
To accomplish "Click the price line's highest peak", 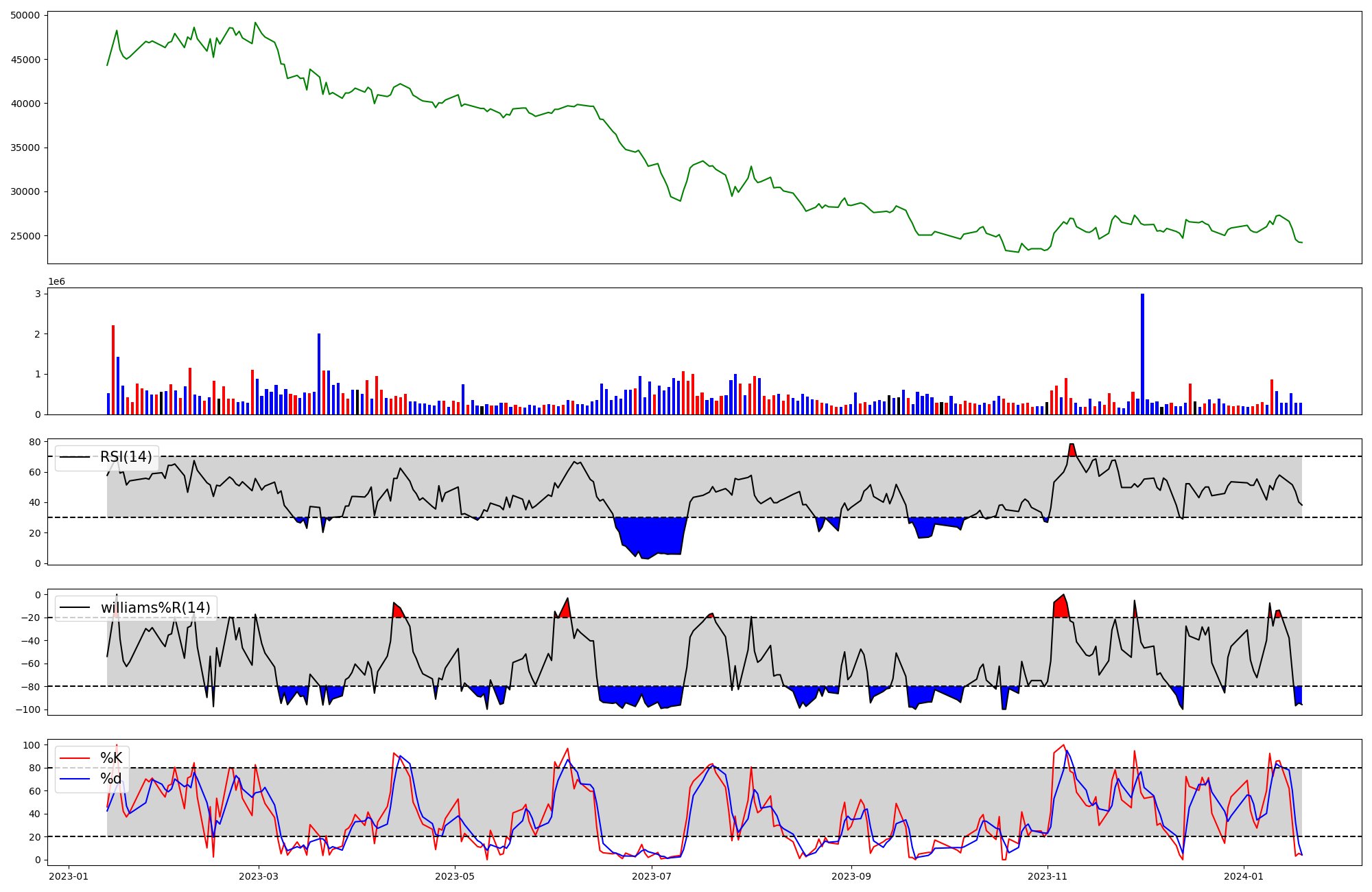I will click(255, 23).
